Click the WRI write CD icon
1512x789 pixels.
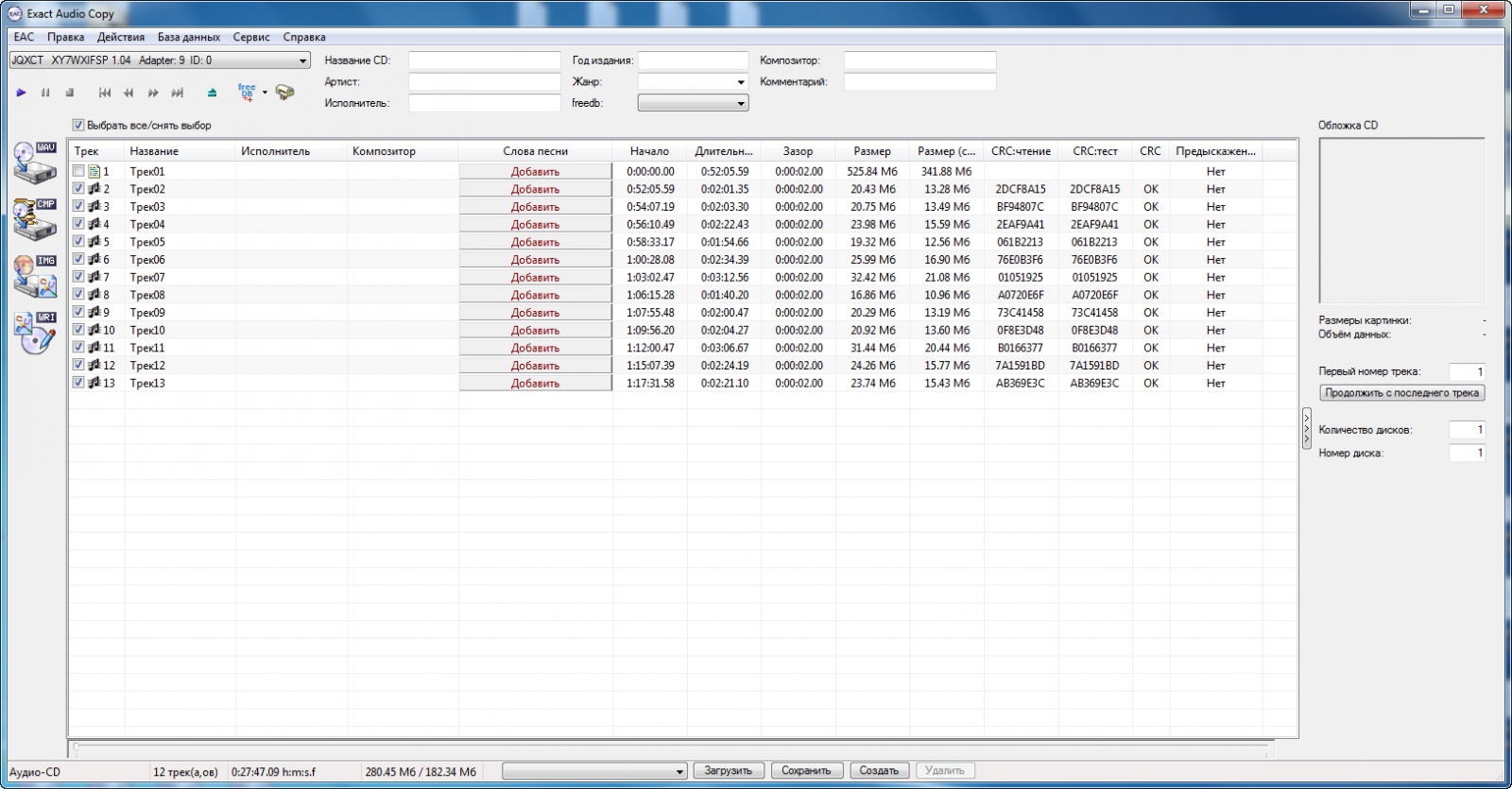pyautogui.click(x=36, y=333)
